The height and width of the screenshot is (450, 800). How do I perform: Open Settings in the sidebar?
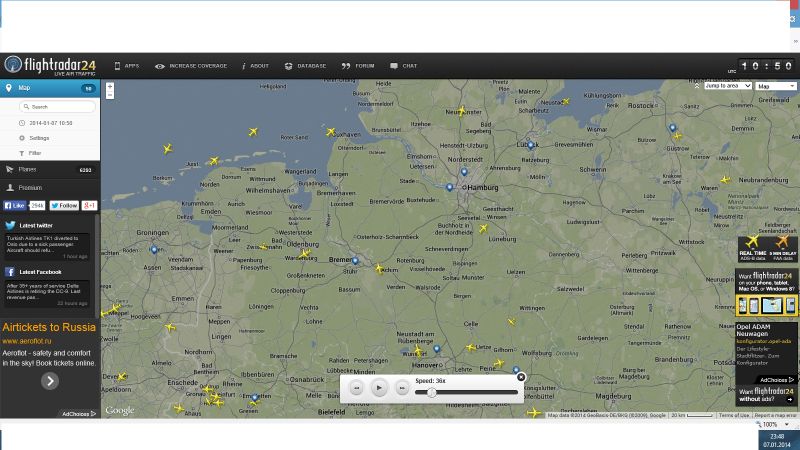click(35, 138)
